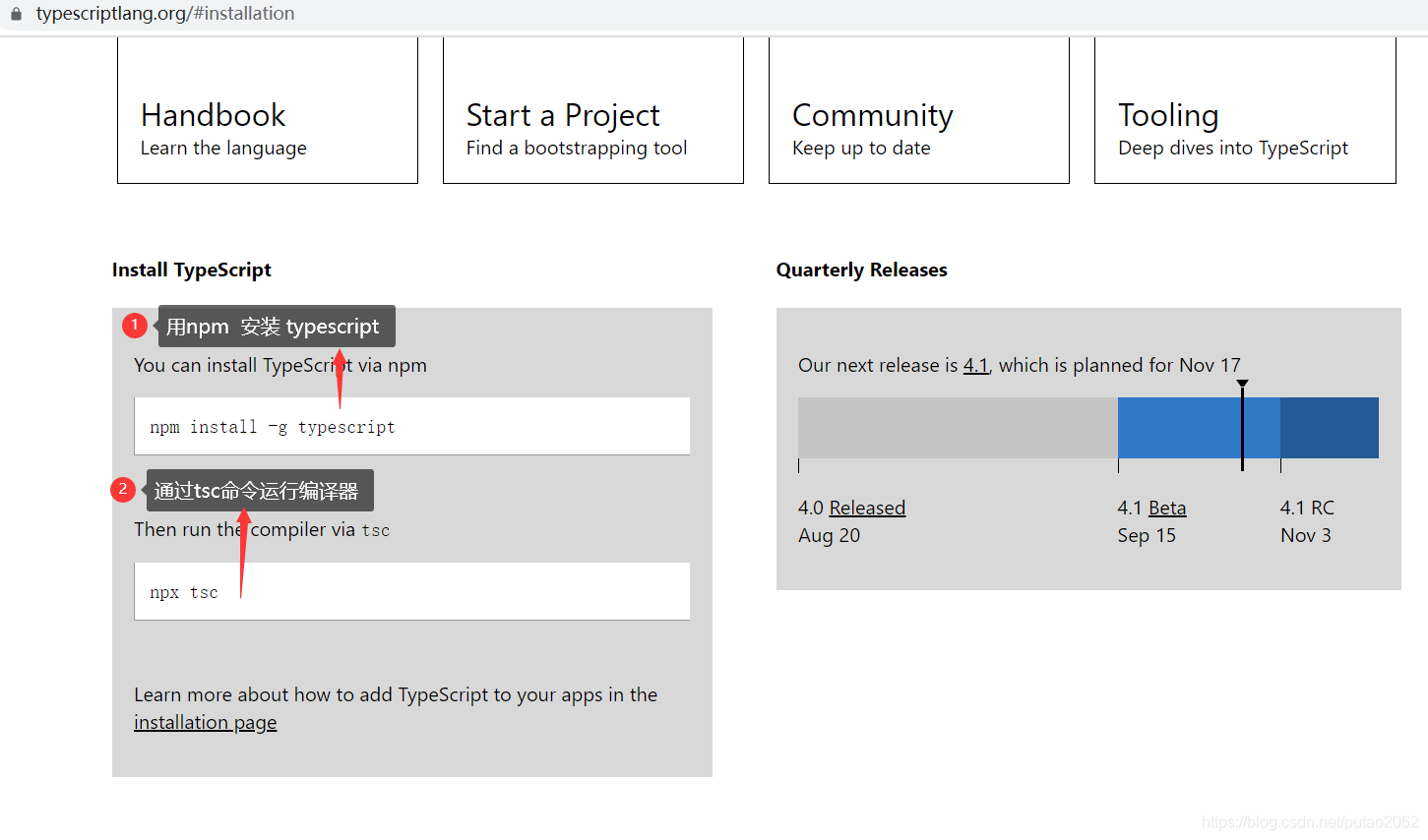Click the current-date marker on release timeline
Viewport: 1428px width, 840px height.
[1242, 425]
